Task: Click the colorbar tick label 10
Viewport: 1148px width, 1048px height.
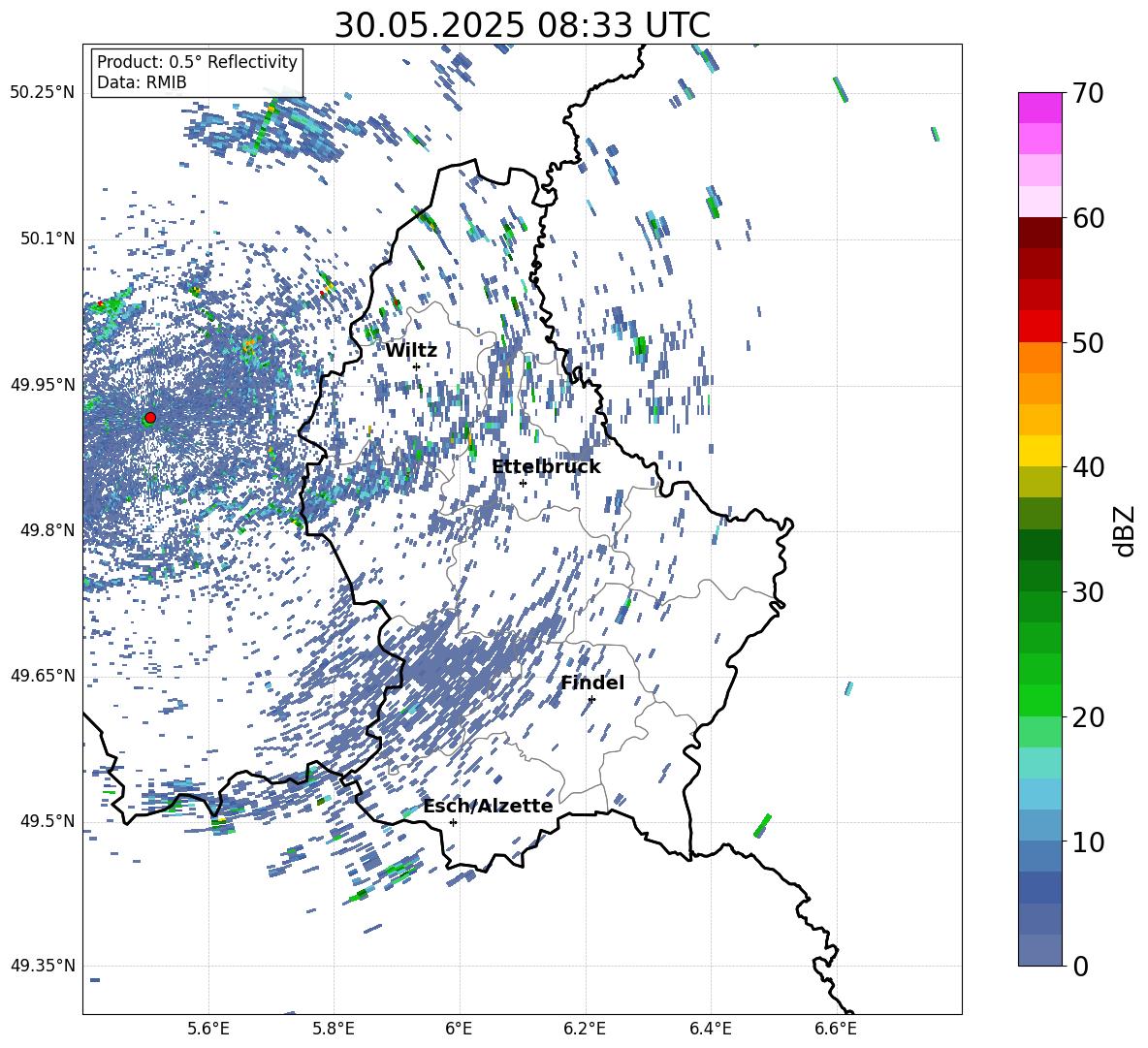Action: point(1089,842)
